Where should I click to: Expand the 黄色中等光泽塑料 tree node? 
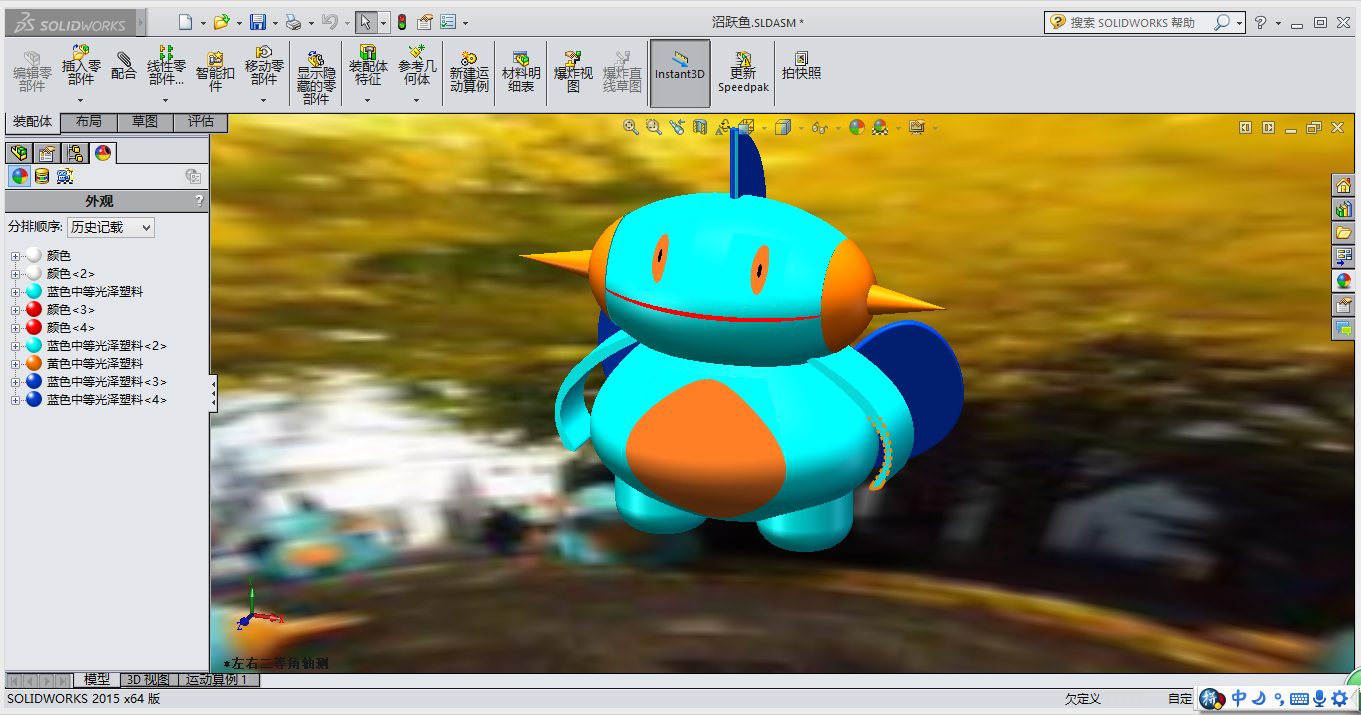click(15, 364)
